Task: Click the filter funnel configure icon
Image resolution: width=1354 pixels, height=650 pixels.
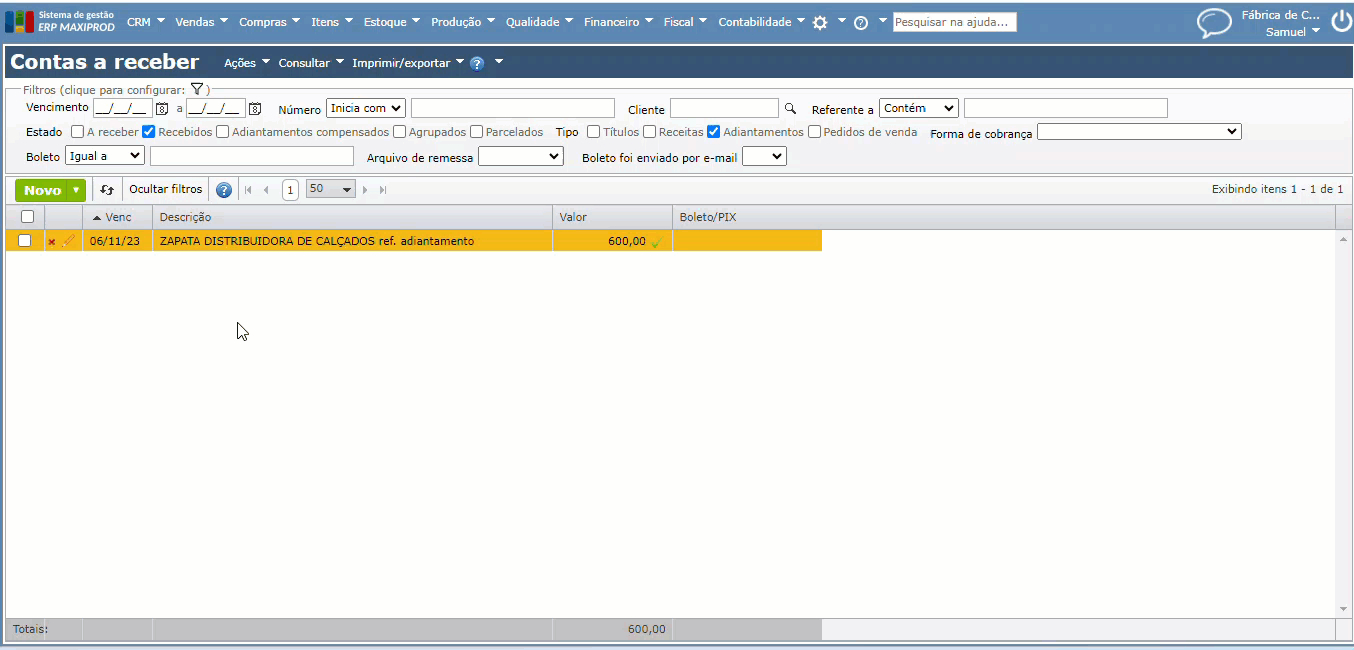Action: tap(197, 90)
